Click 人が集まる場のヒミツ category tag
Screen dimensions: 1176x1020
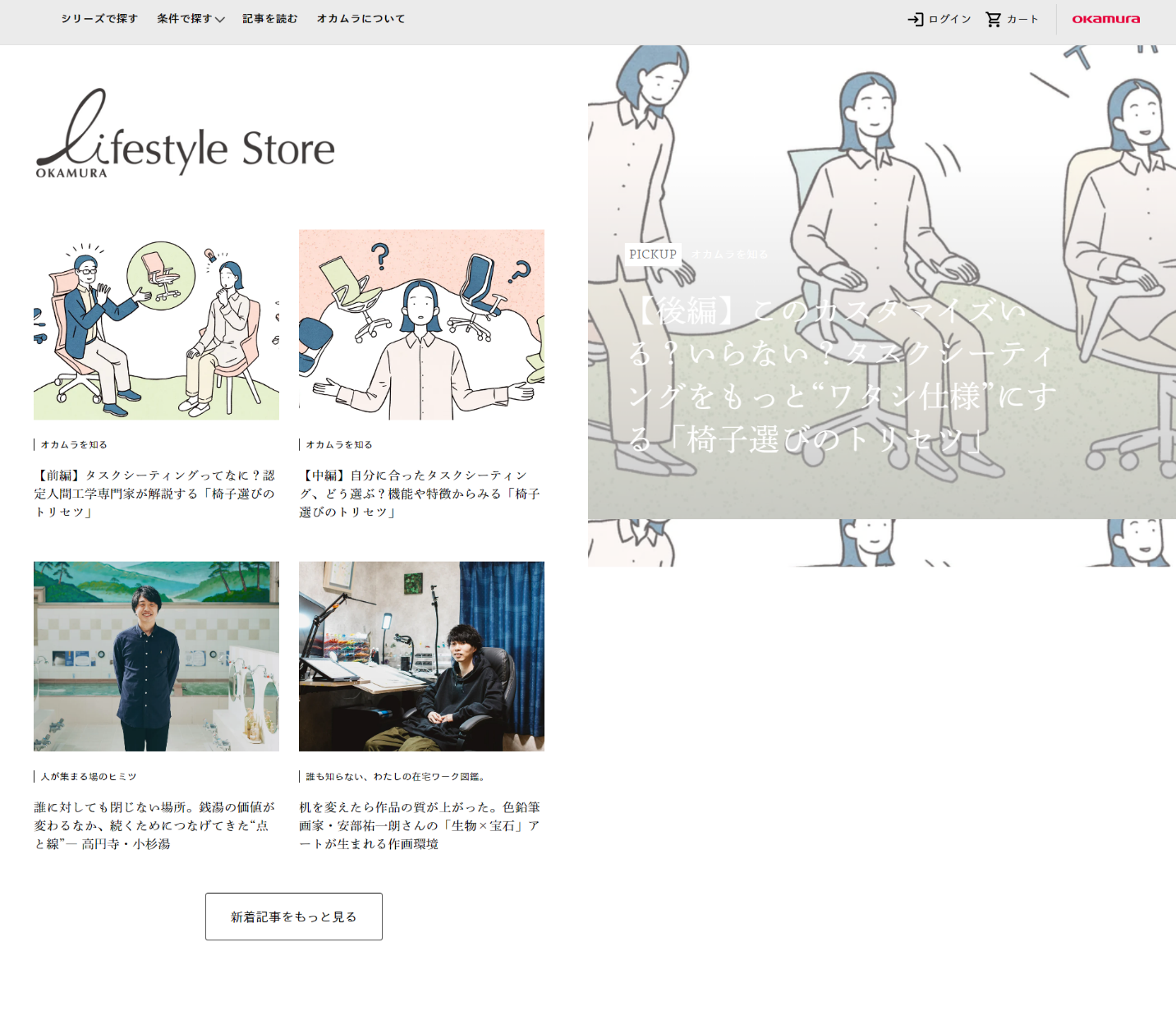(89, 777)
